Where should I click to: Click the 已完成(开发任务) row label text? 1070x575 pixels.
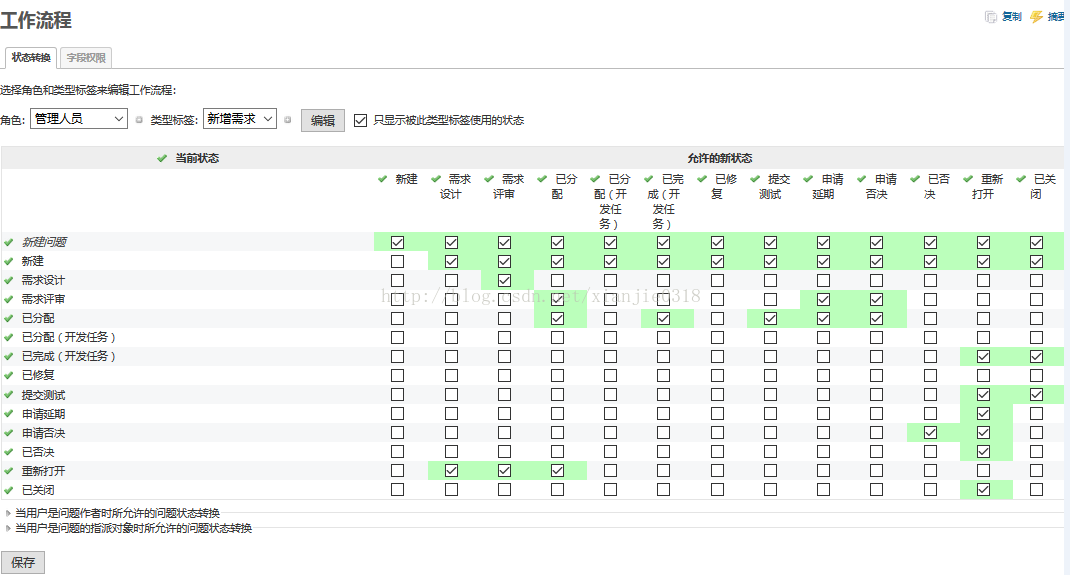point(68,357)
